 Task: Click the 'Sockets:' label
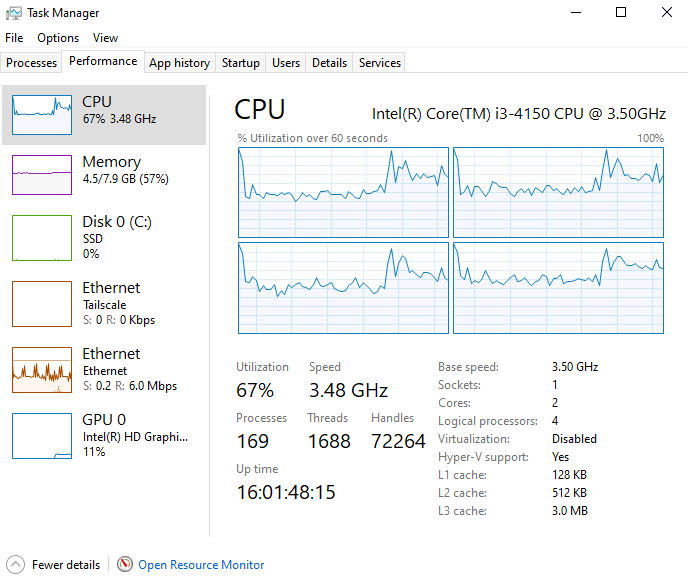459,385
